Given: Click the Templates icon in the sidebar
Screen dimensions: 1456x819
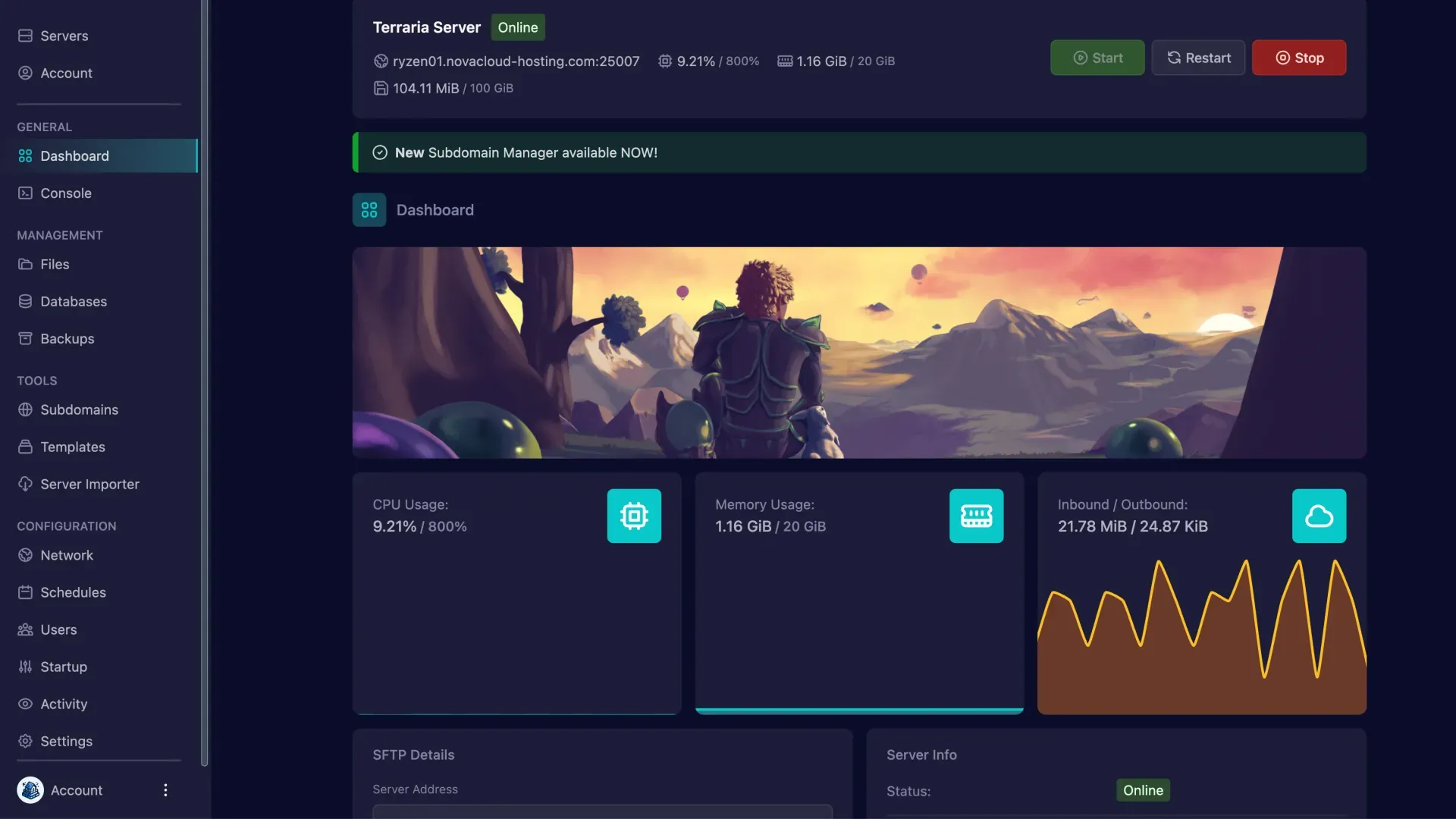Looking at the screenshot, I should [x=25, y=447].
